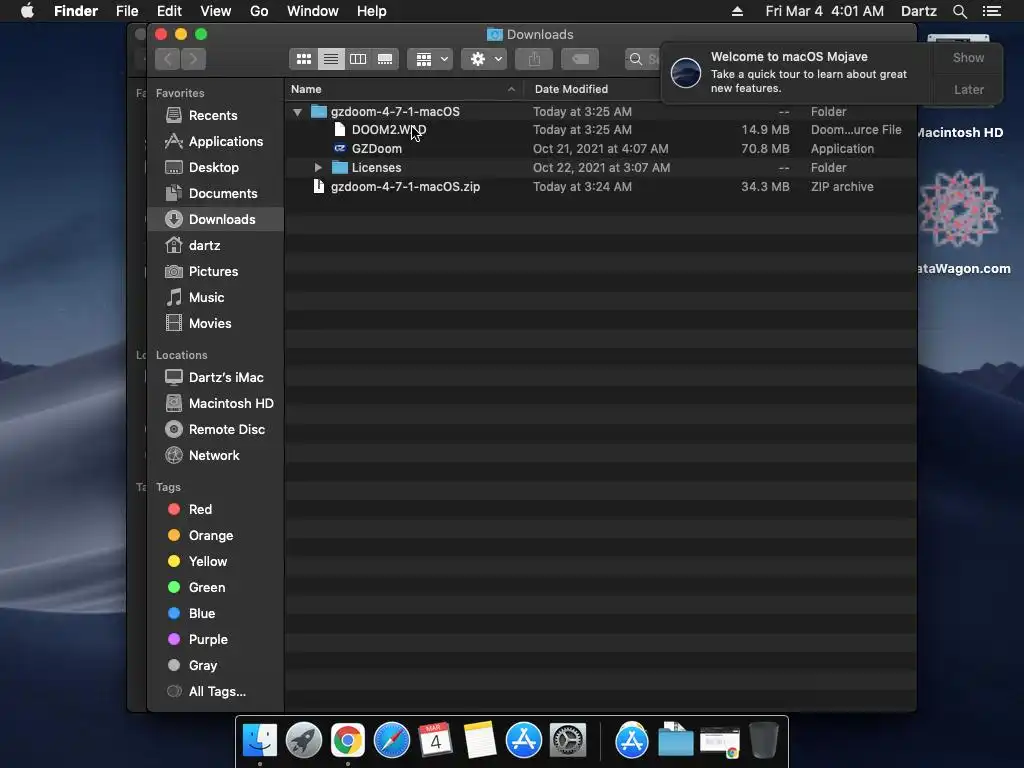Open Notes from the Dock
This screenshot has width=1024, height=768.
click(479, 741)
